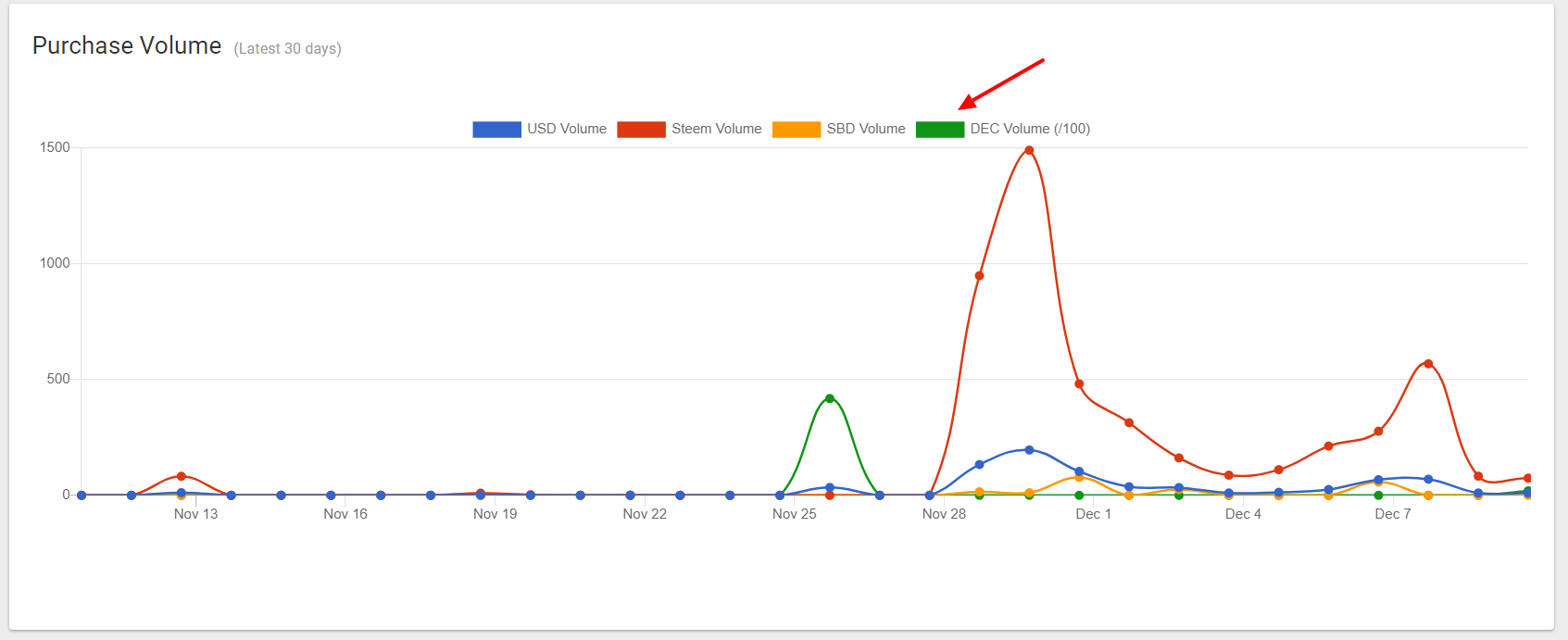Click the 1000 y-axis value label
Screen dimensions: 1568x640
point(55,263)
